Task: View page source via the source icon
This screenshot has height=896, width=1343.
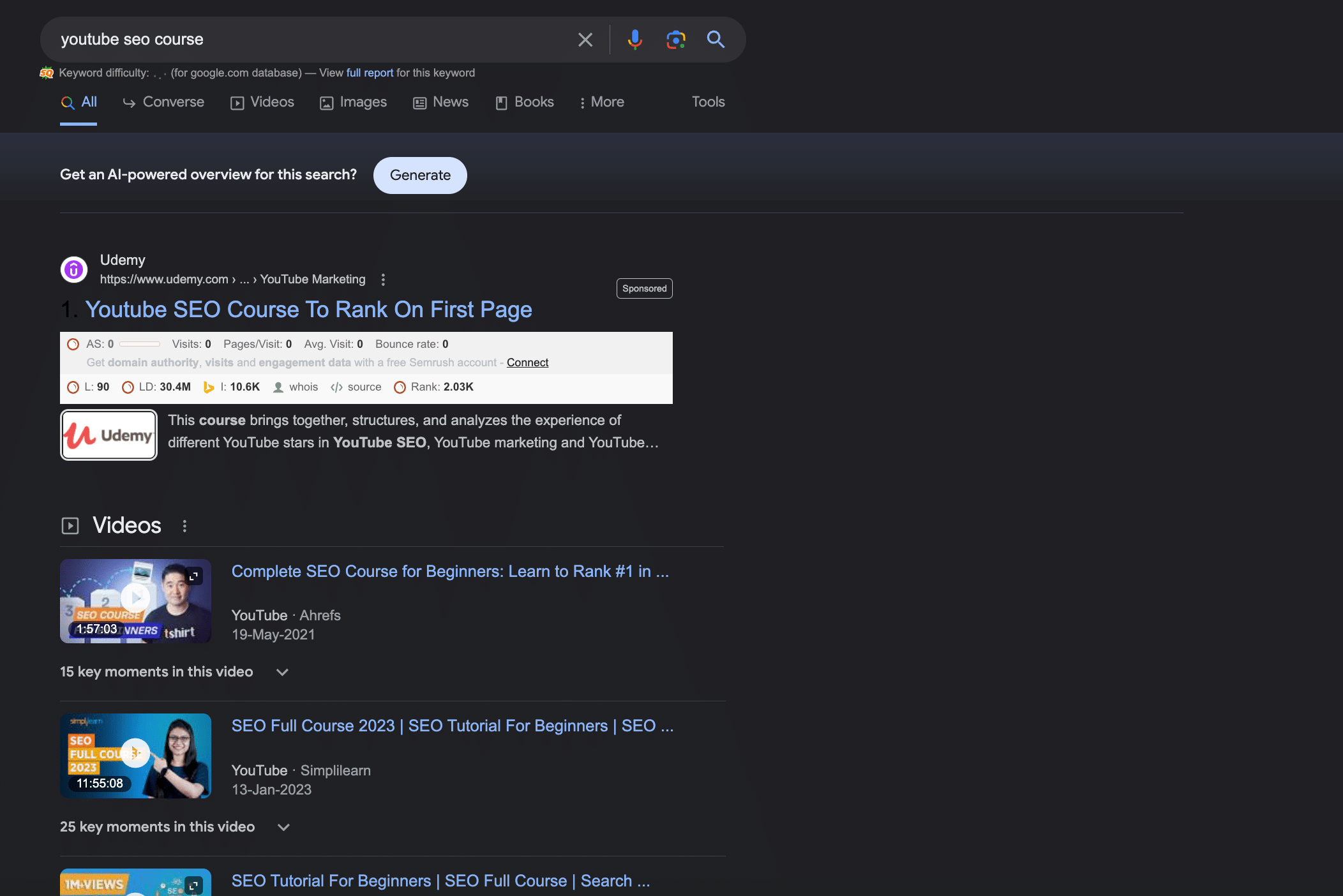Action: tap(356, 387)
